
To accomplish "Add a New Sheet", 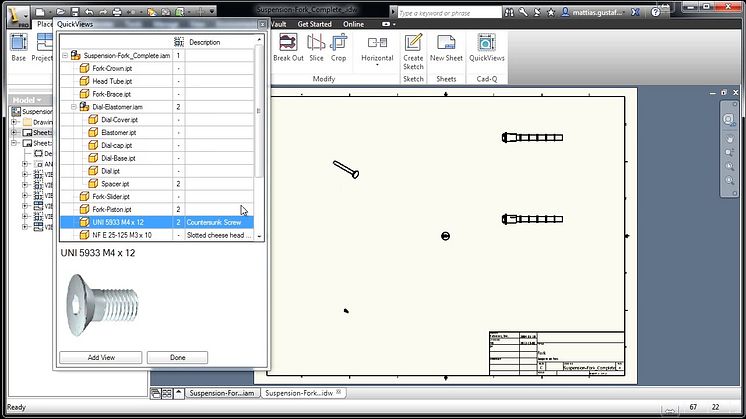I will point(446,48).
